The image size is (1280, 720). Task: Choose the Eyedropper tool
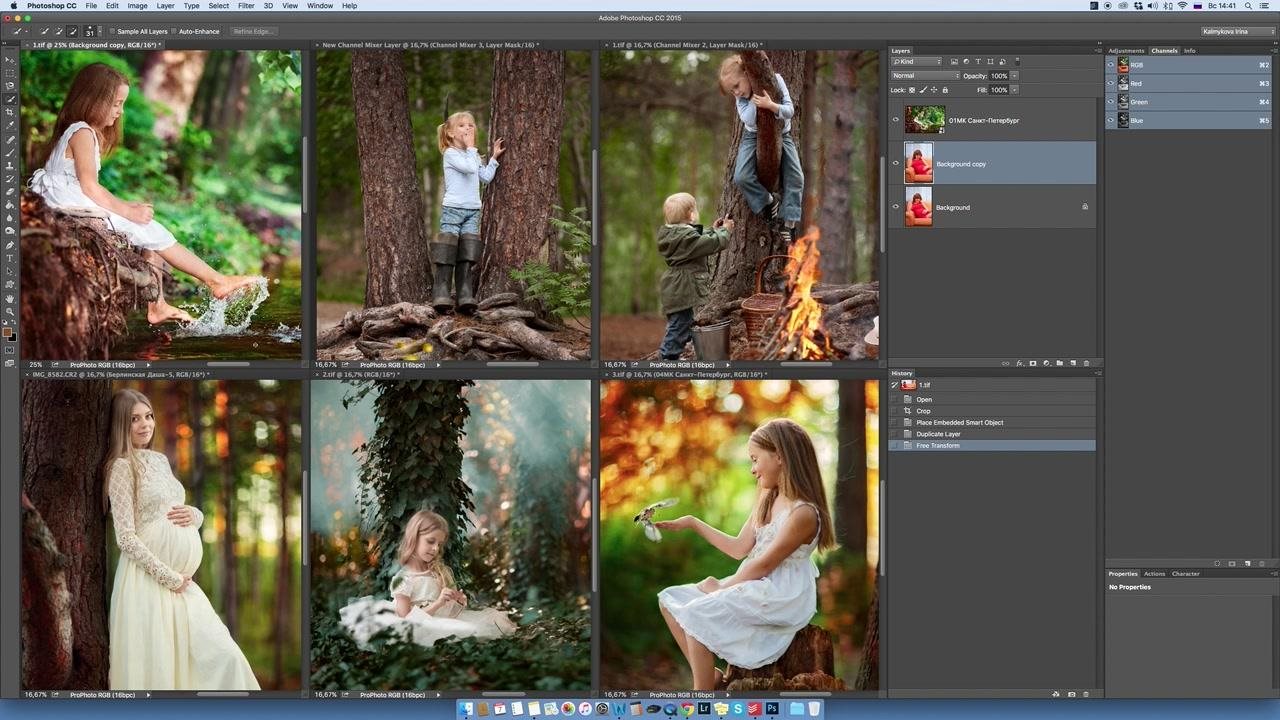(x=10, y=125)
